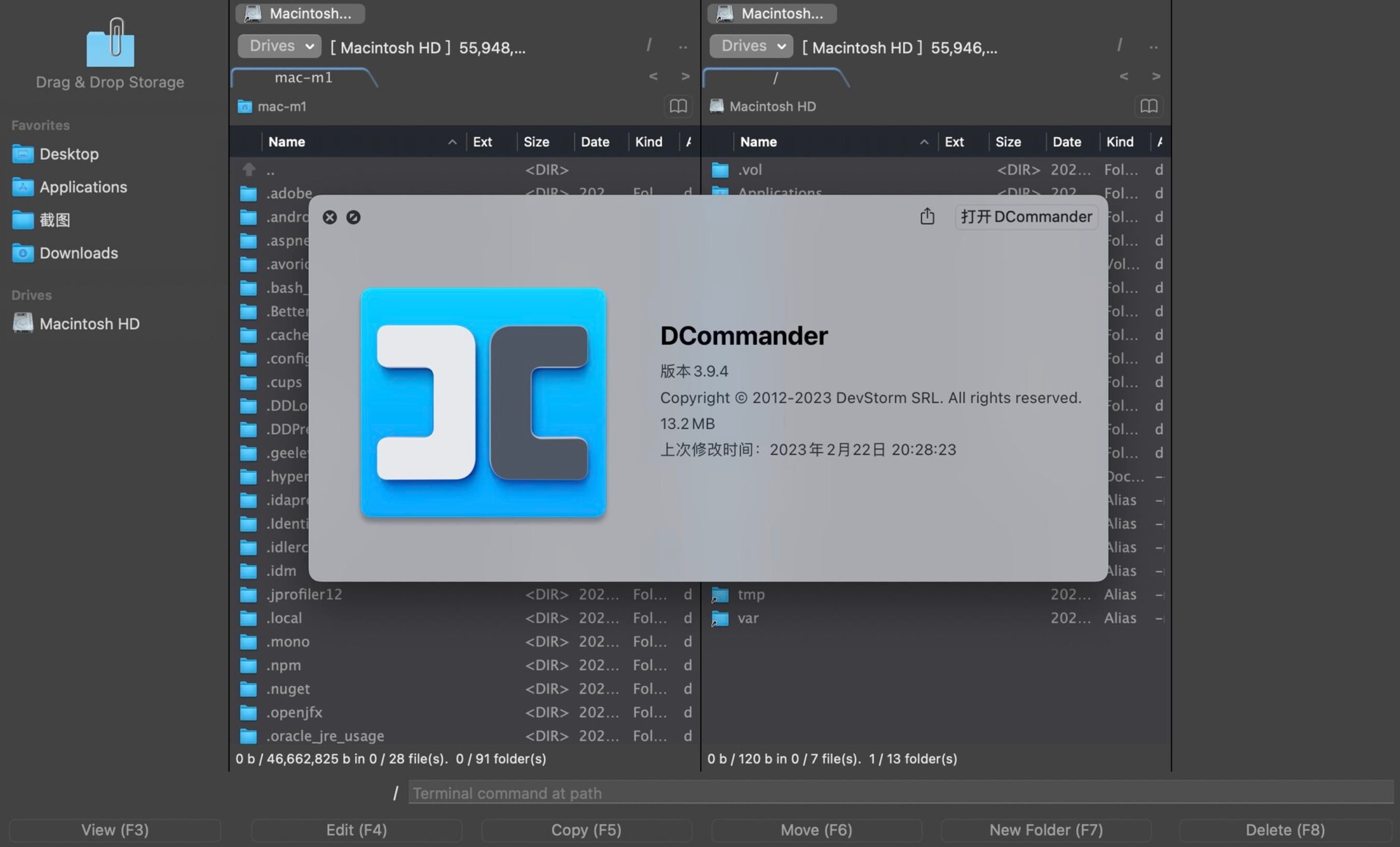
Task: Select the var alias in right pane
Action: tap(937, 618)
